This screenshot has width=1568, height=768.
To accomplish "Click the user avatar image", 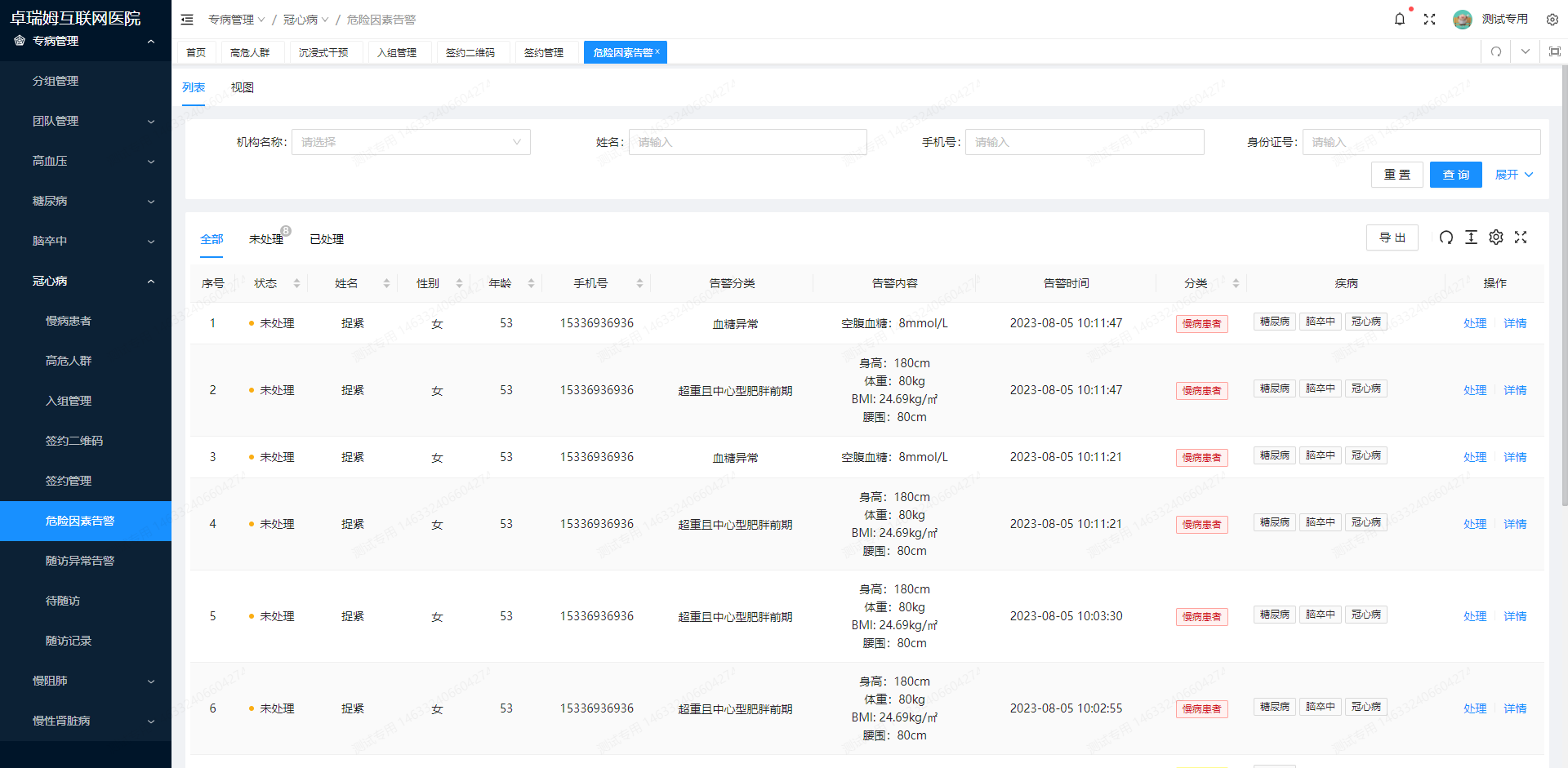I will click(x=1463, y=19).
